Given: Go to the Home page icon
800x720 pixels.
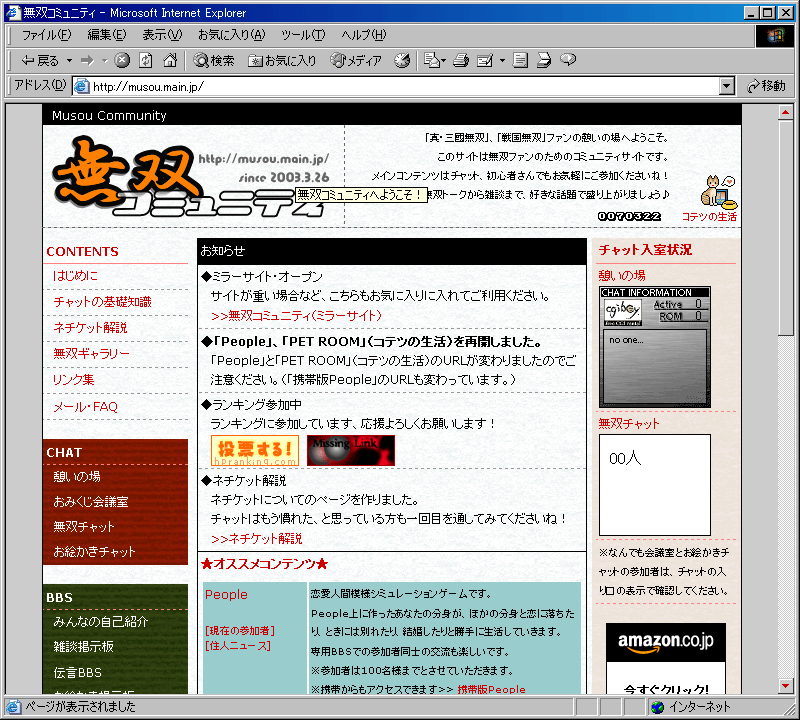Looking at the screenshot, I should (170, 60).
